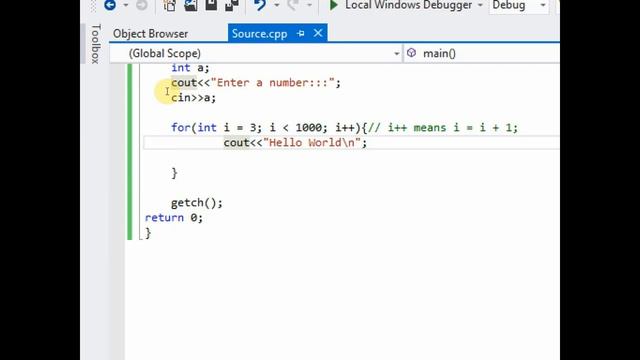Open the Redo history dropdown arrow

(x=309, y=5)
